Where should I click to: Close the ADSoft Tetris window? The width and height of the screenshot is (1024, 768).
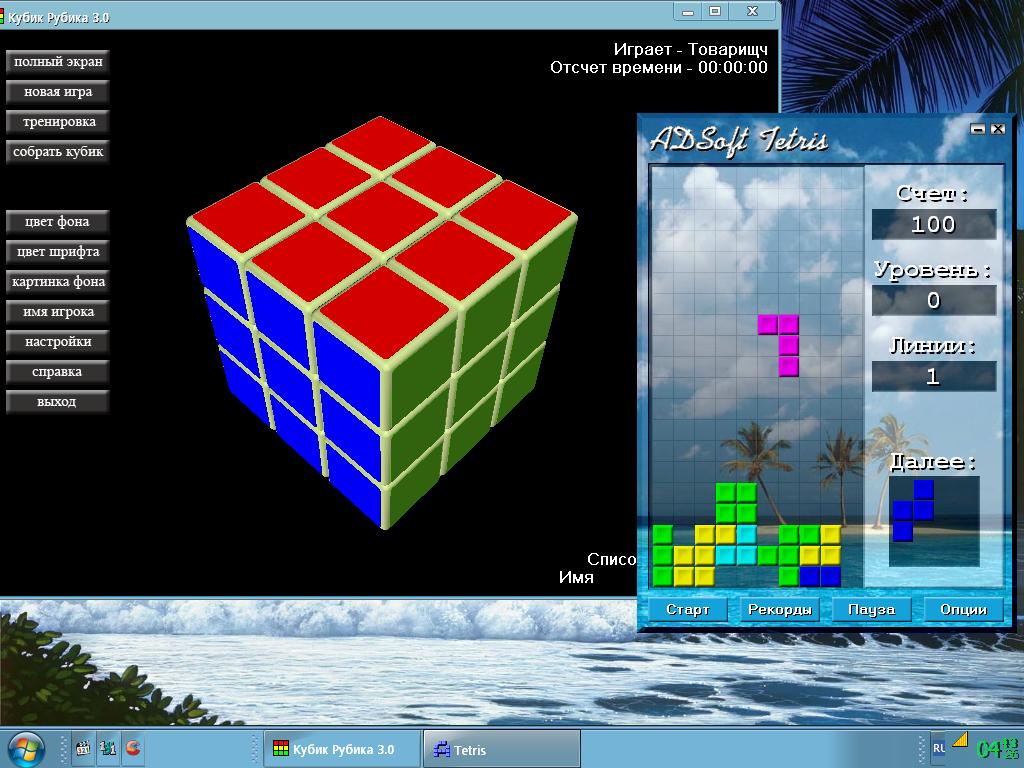tap(998, 129)
